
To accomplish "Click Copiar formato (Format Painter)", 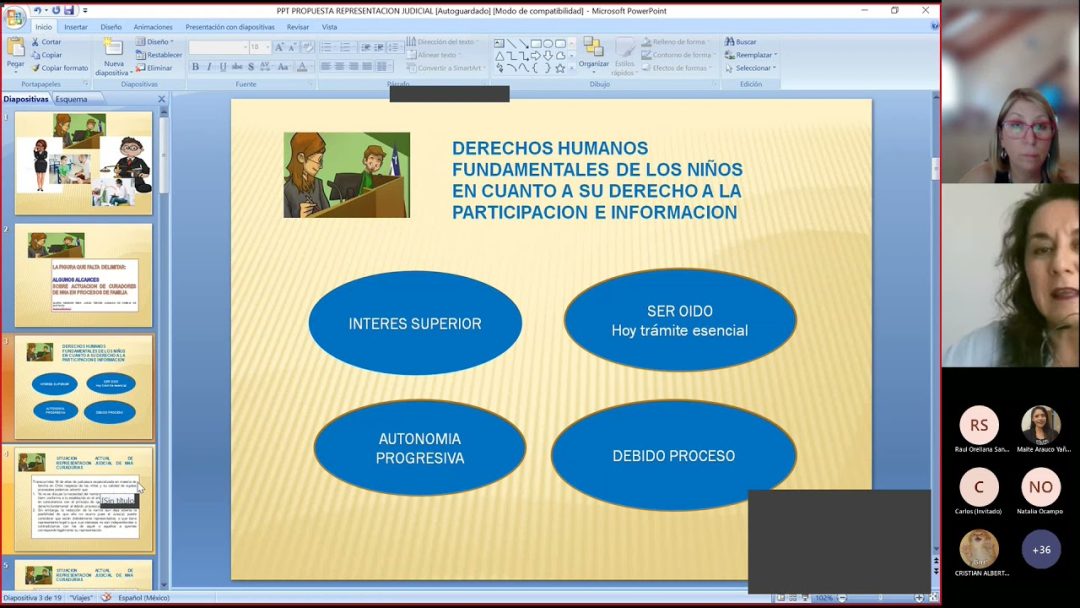I will [59, 68].
